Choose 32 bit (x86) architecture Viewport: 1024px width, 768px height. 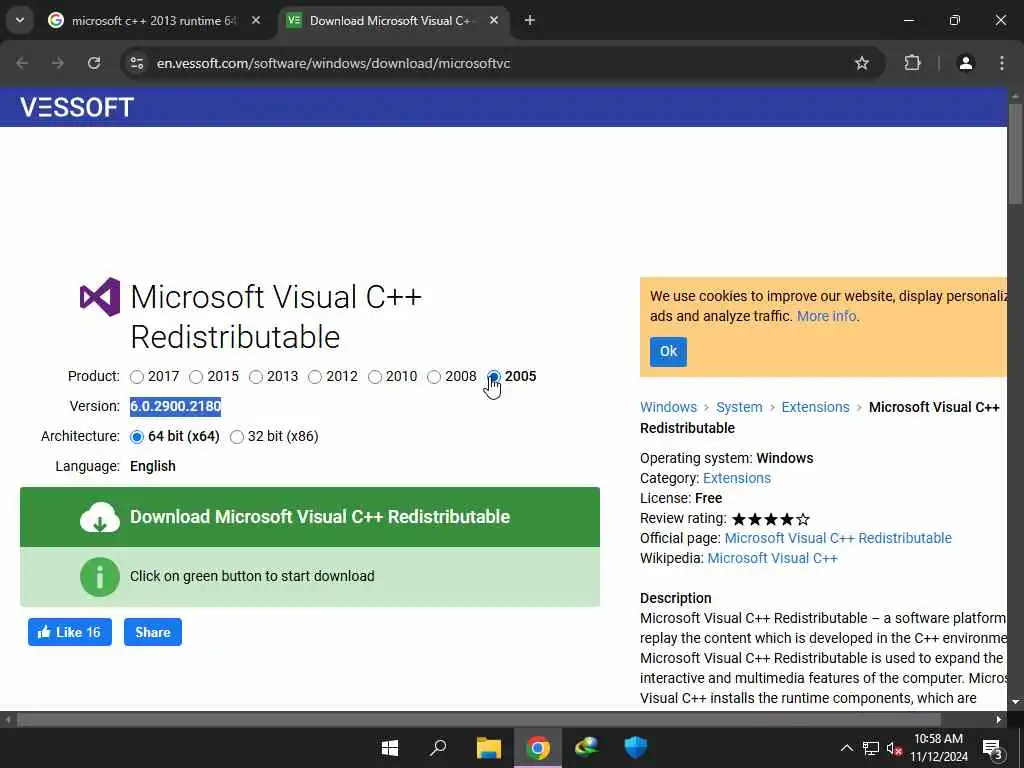point(237,437)
